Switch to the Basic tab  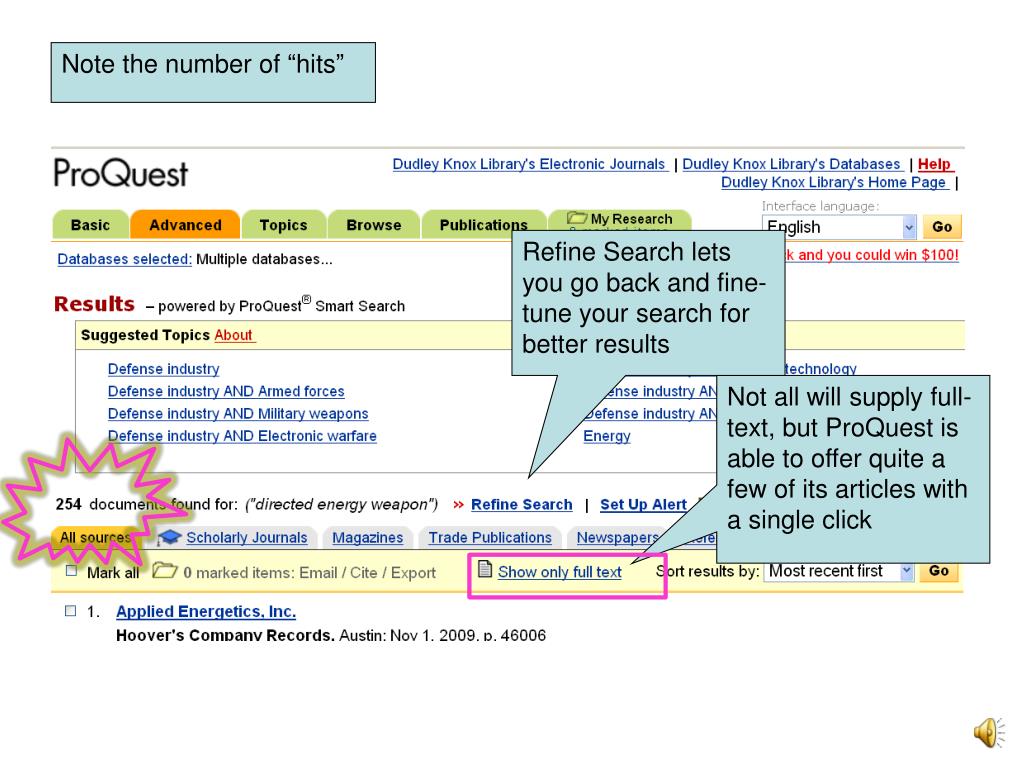click(x=90, y=225)
